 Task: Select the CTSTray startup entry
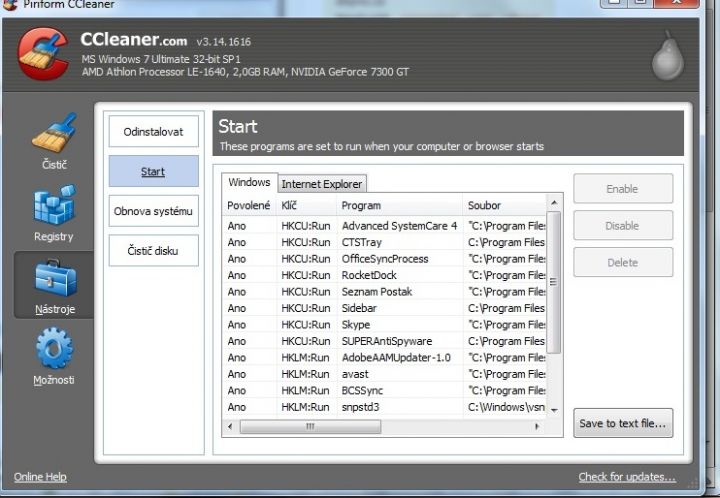385,242
